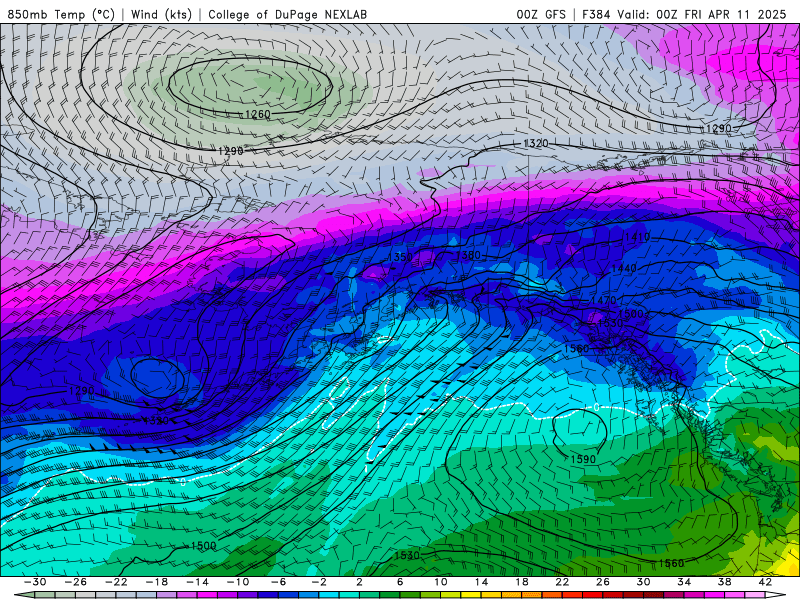Click the 30 value on the temperature scale
This screenshot has height=600, width=800.
(643, 582)
